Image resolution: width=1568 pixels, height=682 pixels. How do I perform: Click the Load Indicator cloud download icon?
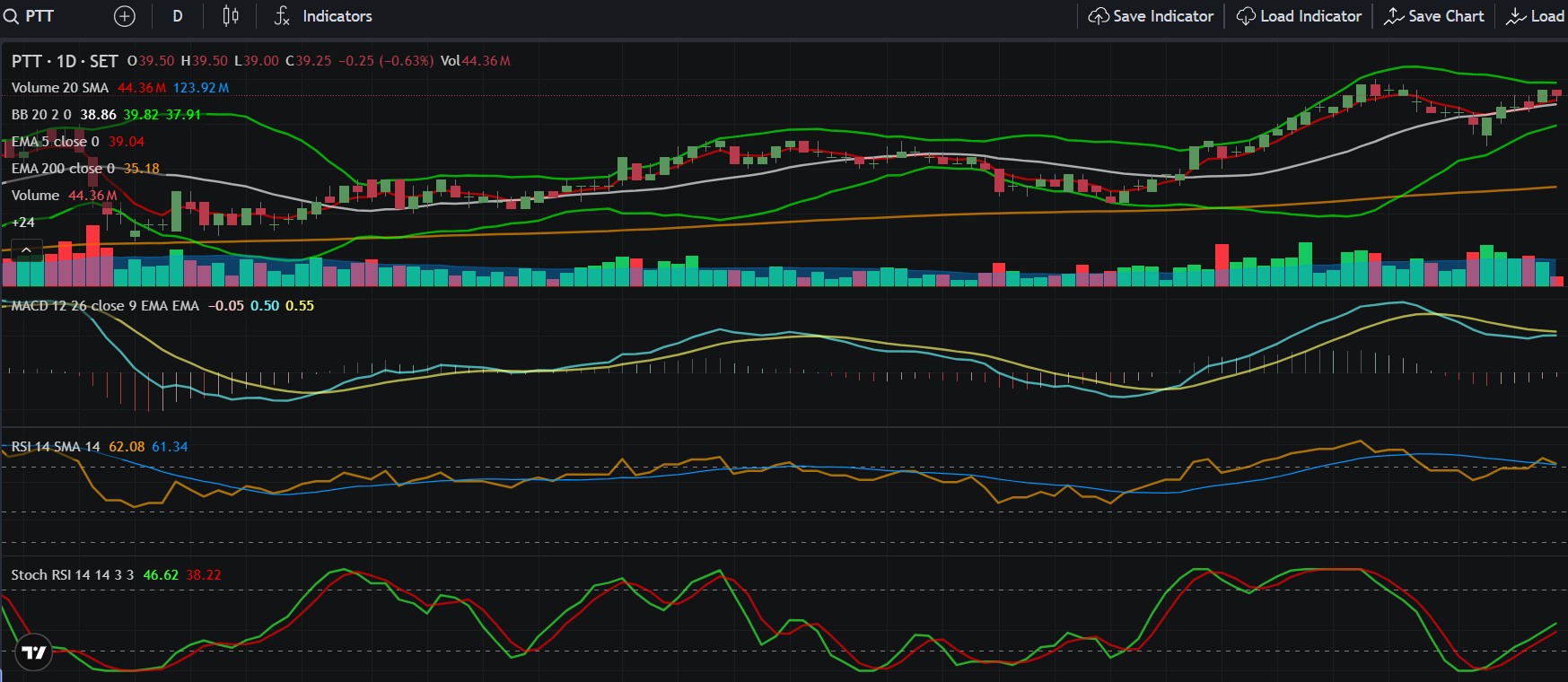tap(1246, 16)
